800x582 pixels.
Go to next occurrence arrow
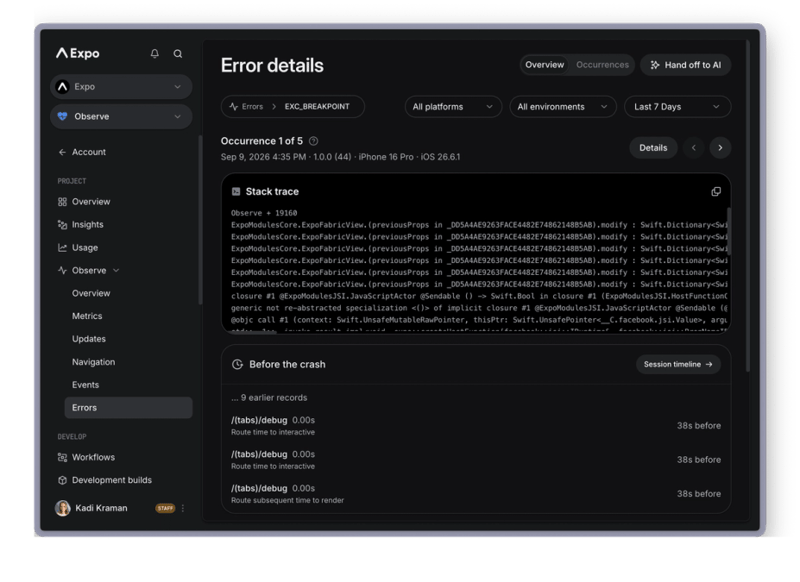pos(720,148)
